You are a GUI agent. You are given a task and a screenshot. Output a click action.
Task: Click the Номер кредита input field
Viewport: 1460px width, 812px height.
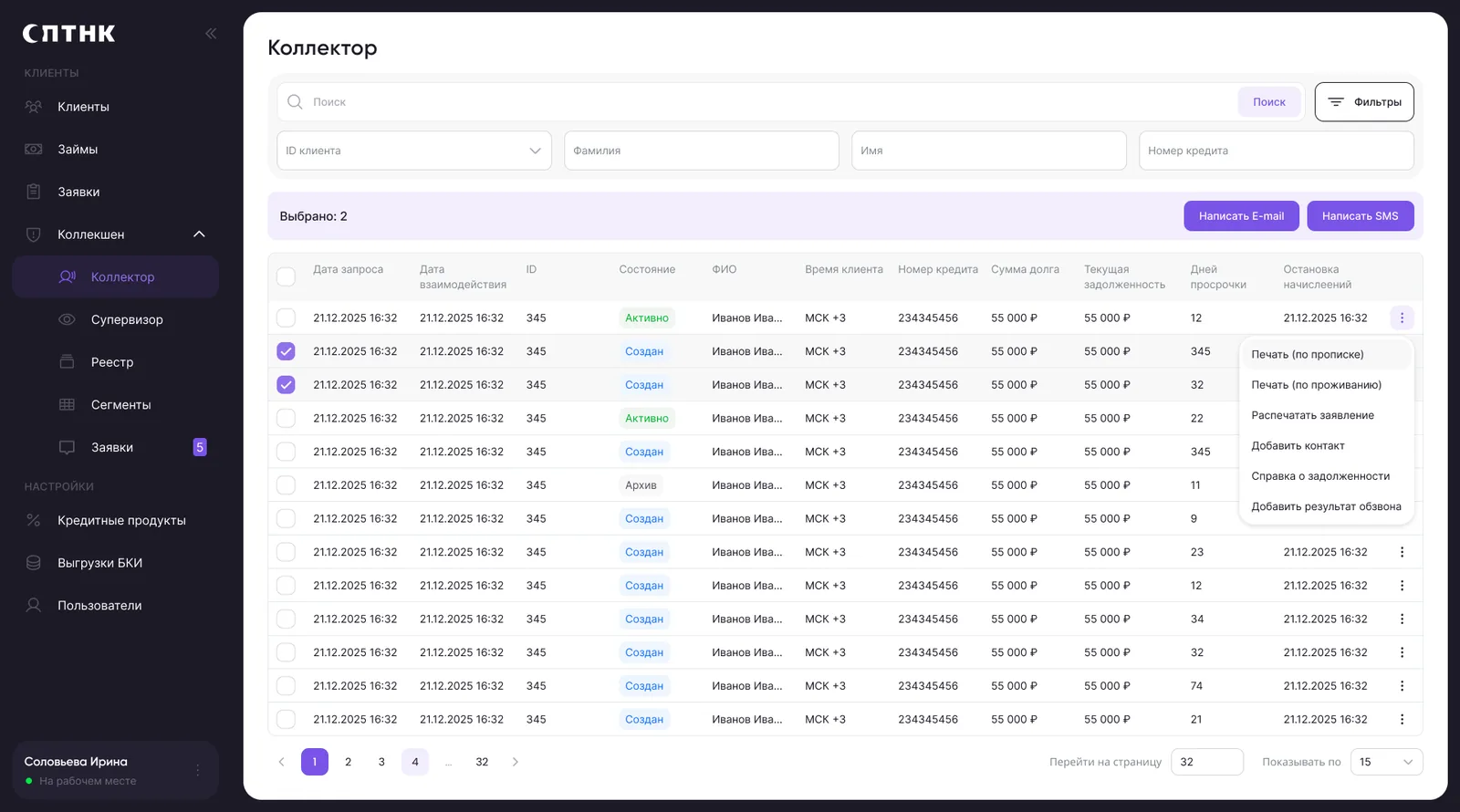(1277, 151)
